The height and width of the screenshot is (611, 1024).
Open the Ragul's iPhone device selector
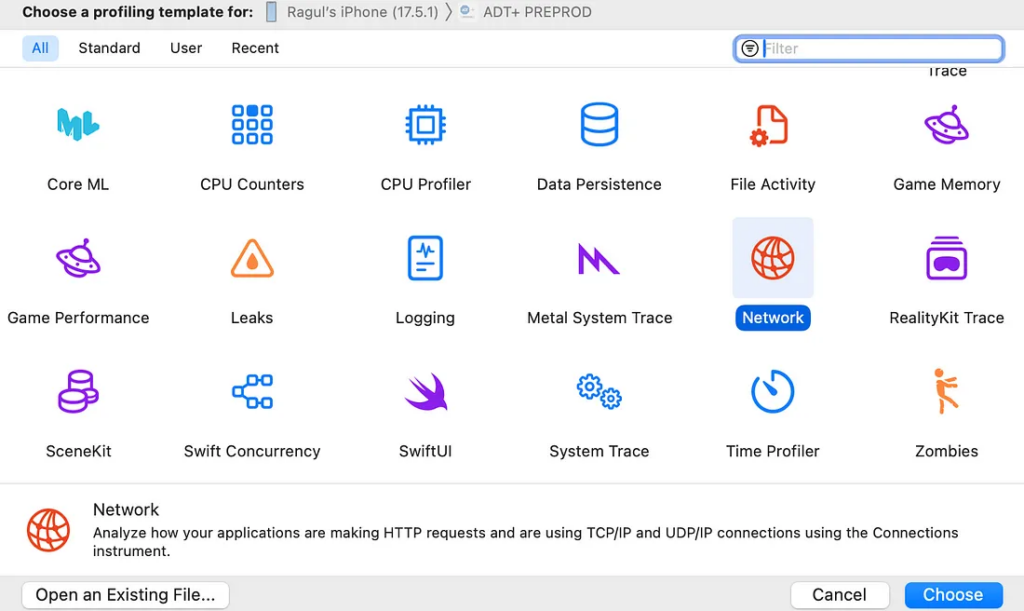(353, 12)
